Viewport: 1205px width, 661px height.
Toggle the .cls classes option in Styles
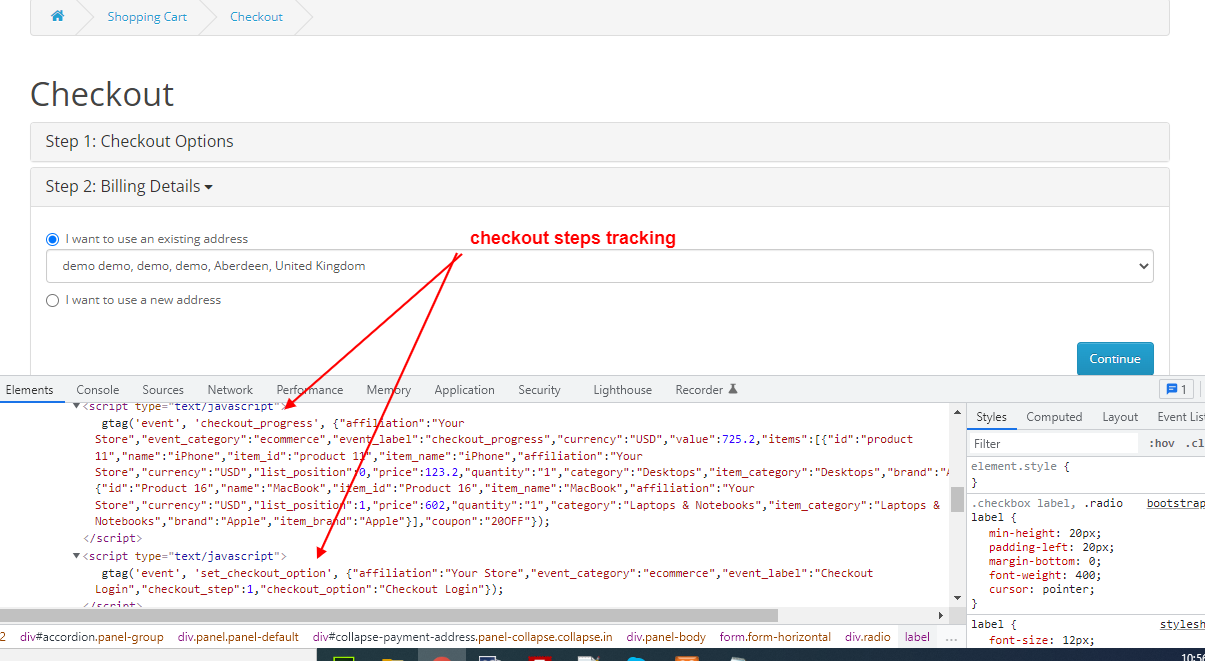click(x=1195, y=443)
